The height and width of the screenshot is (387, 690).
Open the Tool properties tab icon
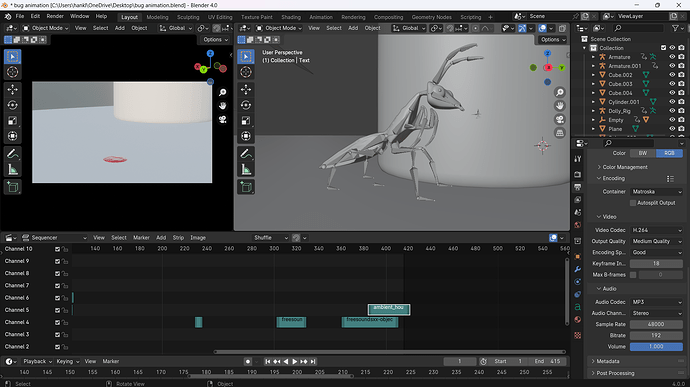[x=578, y=159]
